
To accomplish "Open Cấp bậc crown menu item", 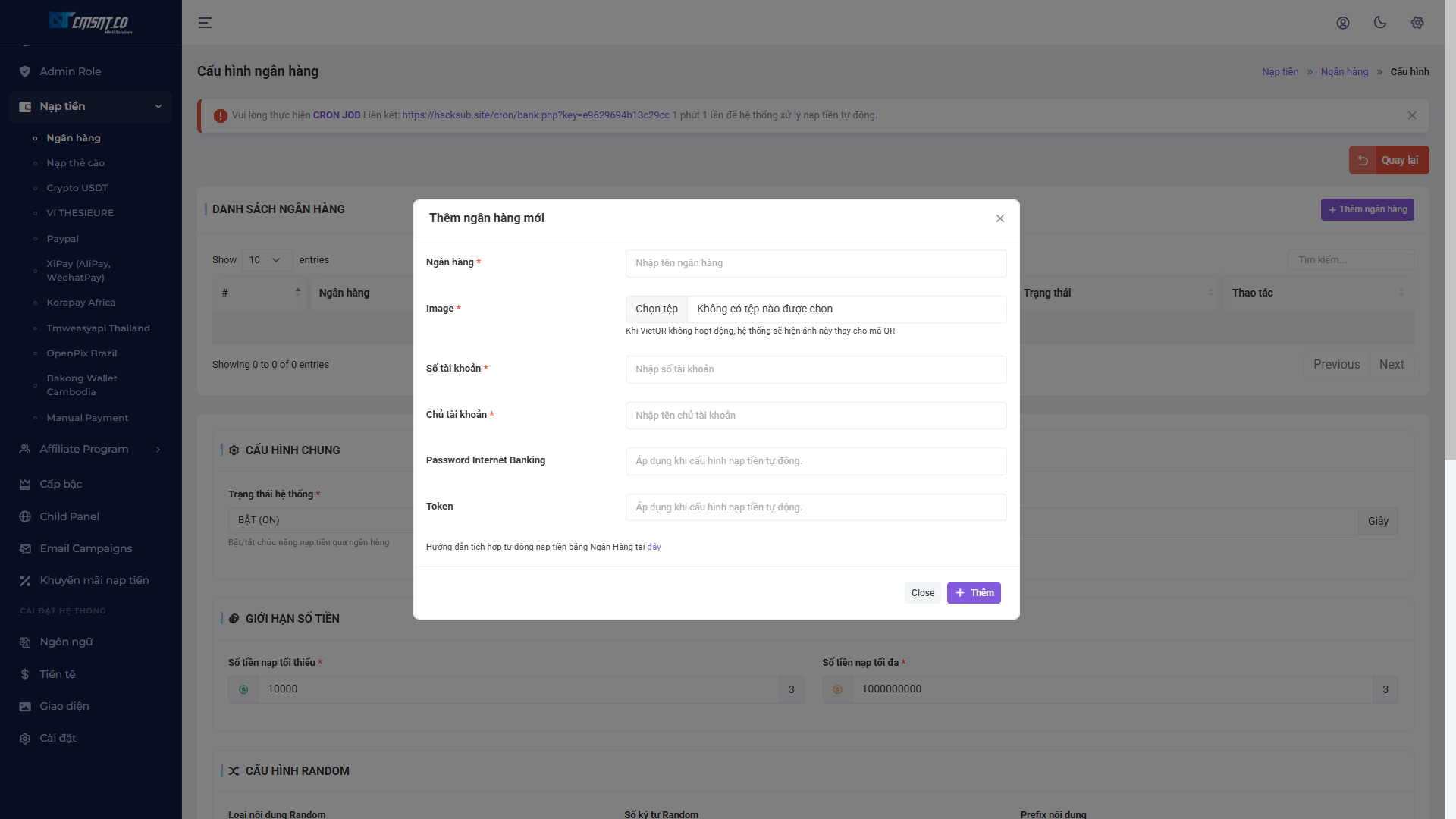I will pyautogui.click(x=61, y=484).
